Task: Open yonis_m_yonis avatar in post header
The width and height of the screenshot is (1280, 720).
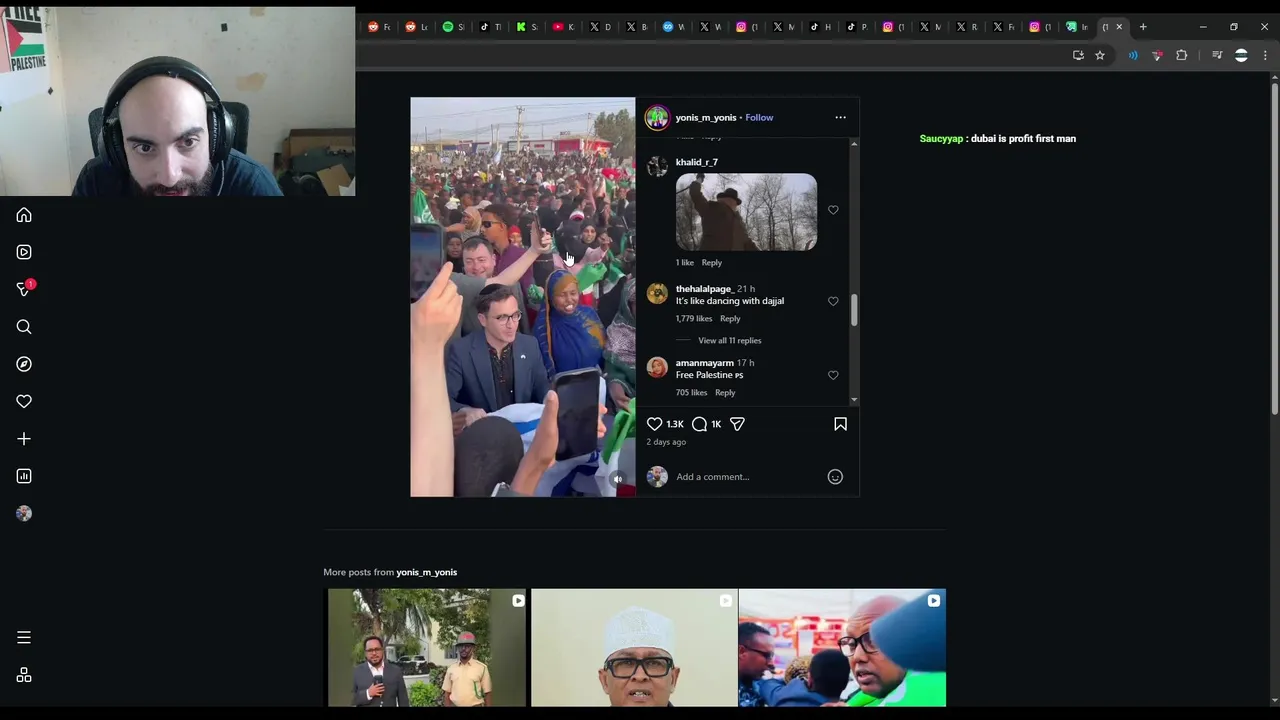Action: pyautogui.click(x=657, y=118)
